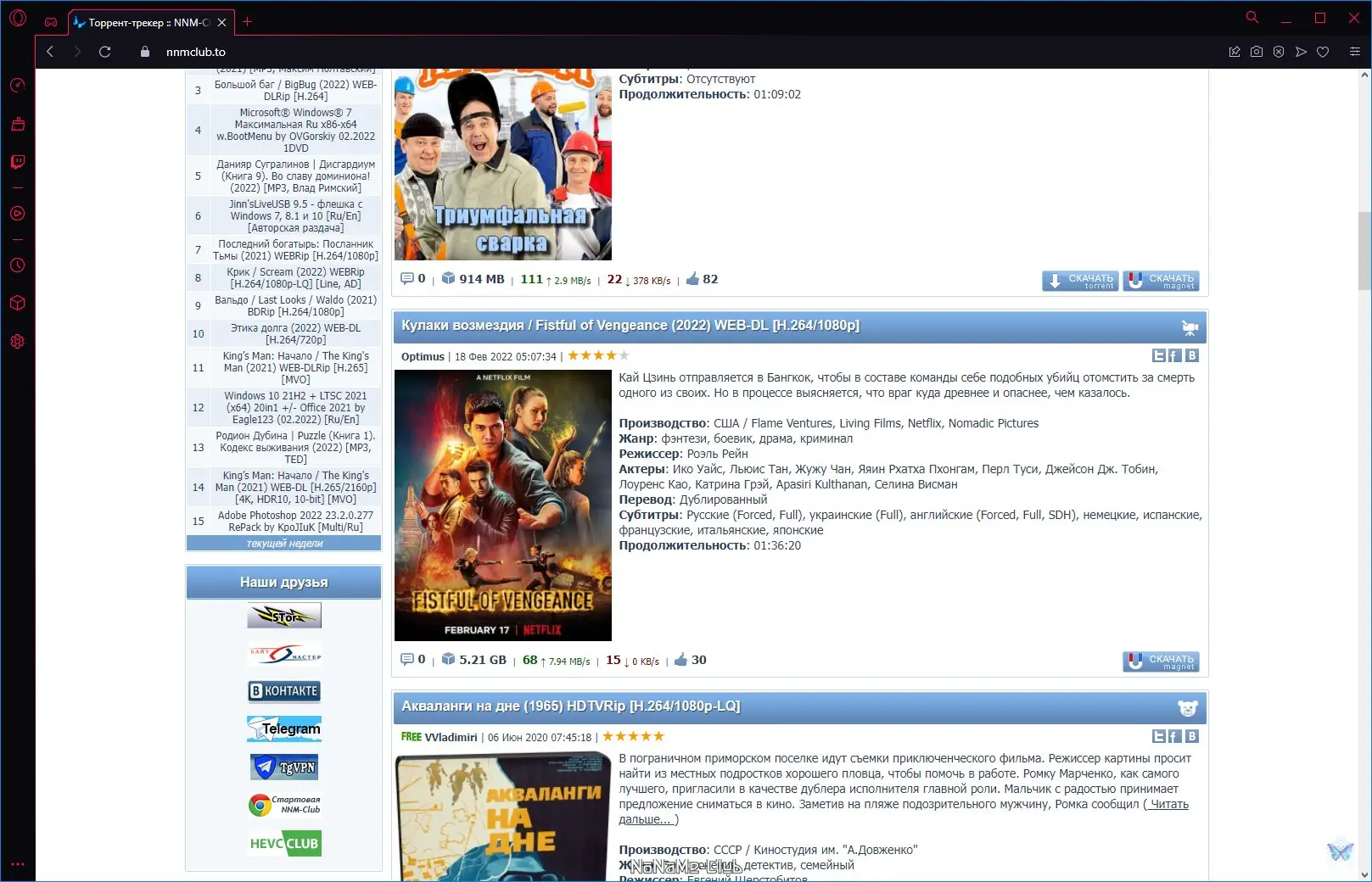Download Fistful of Vengeance via magnet
This screenshot has width=1372, height=882.
[x=1161, y=661]
